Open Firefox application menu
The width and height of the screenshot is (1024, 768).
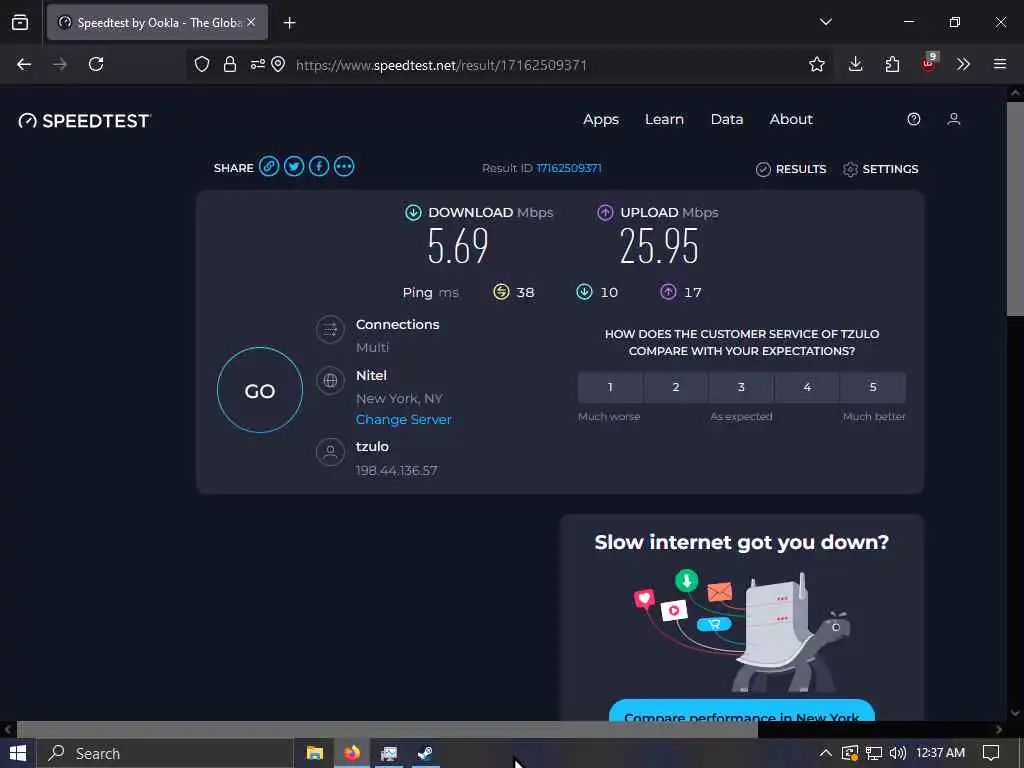[x=1000, y=64]
